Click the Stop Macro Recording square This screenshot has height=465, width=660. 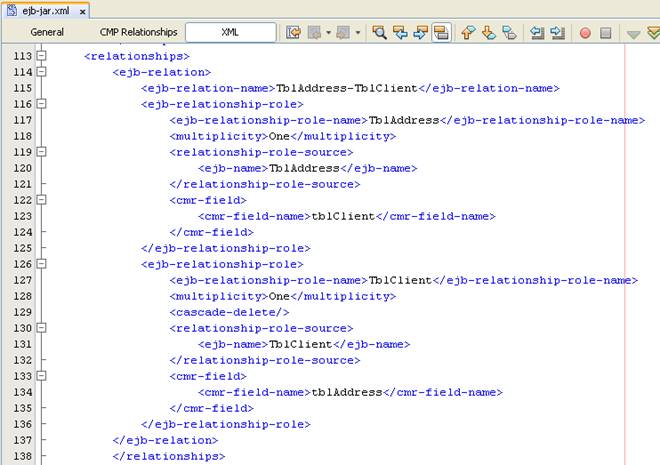pyautogui.click(x=606, y=33)
